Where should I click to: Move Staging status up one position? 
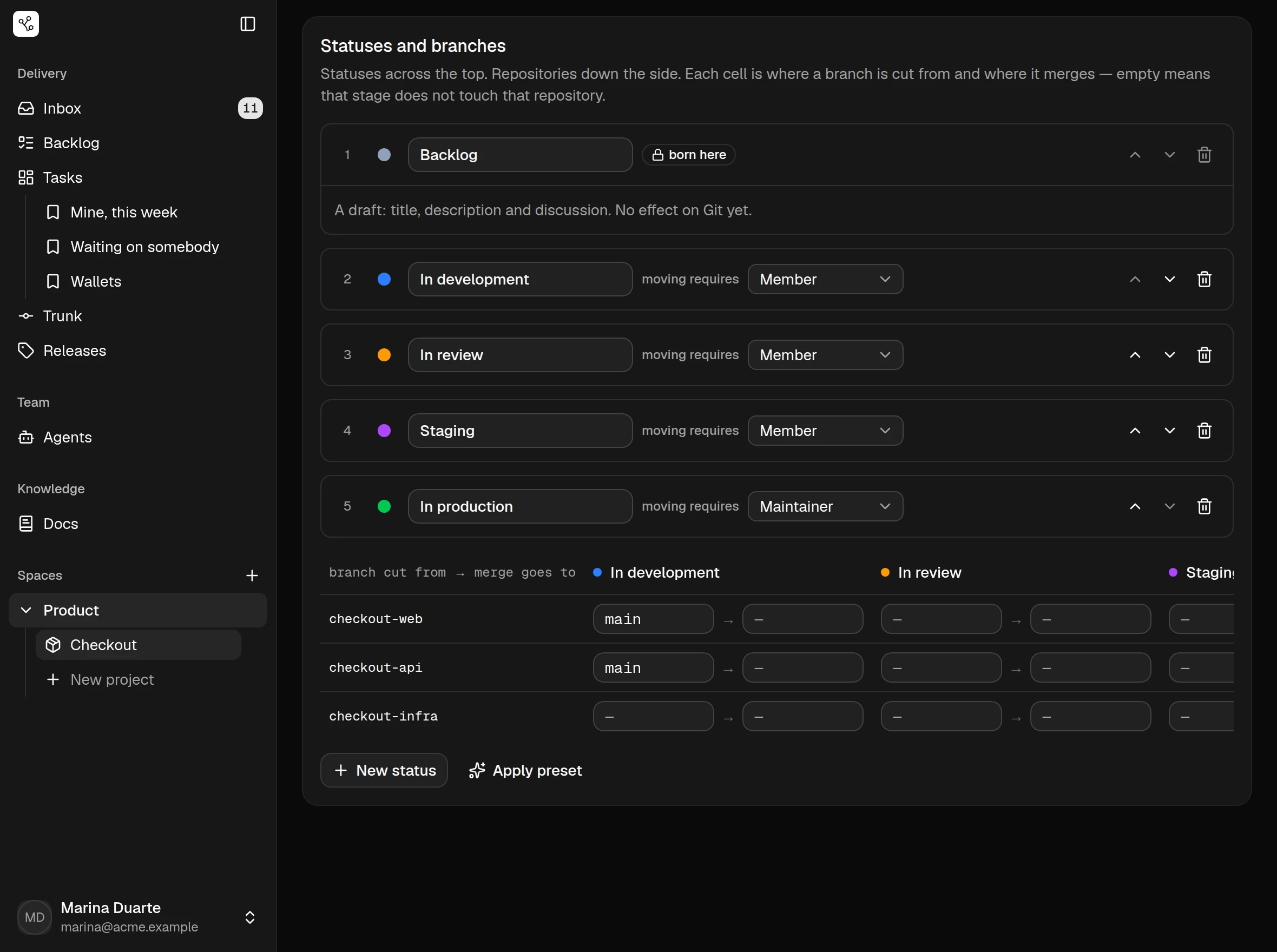tap(1135, 431)
